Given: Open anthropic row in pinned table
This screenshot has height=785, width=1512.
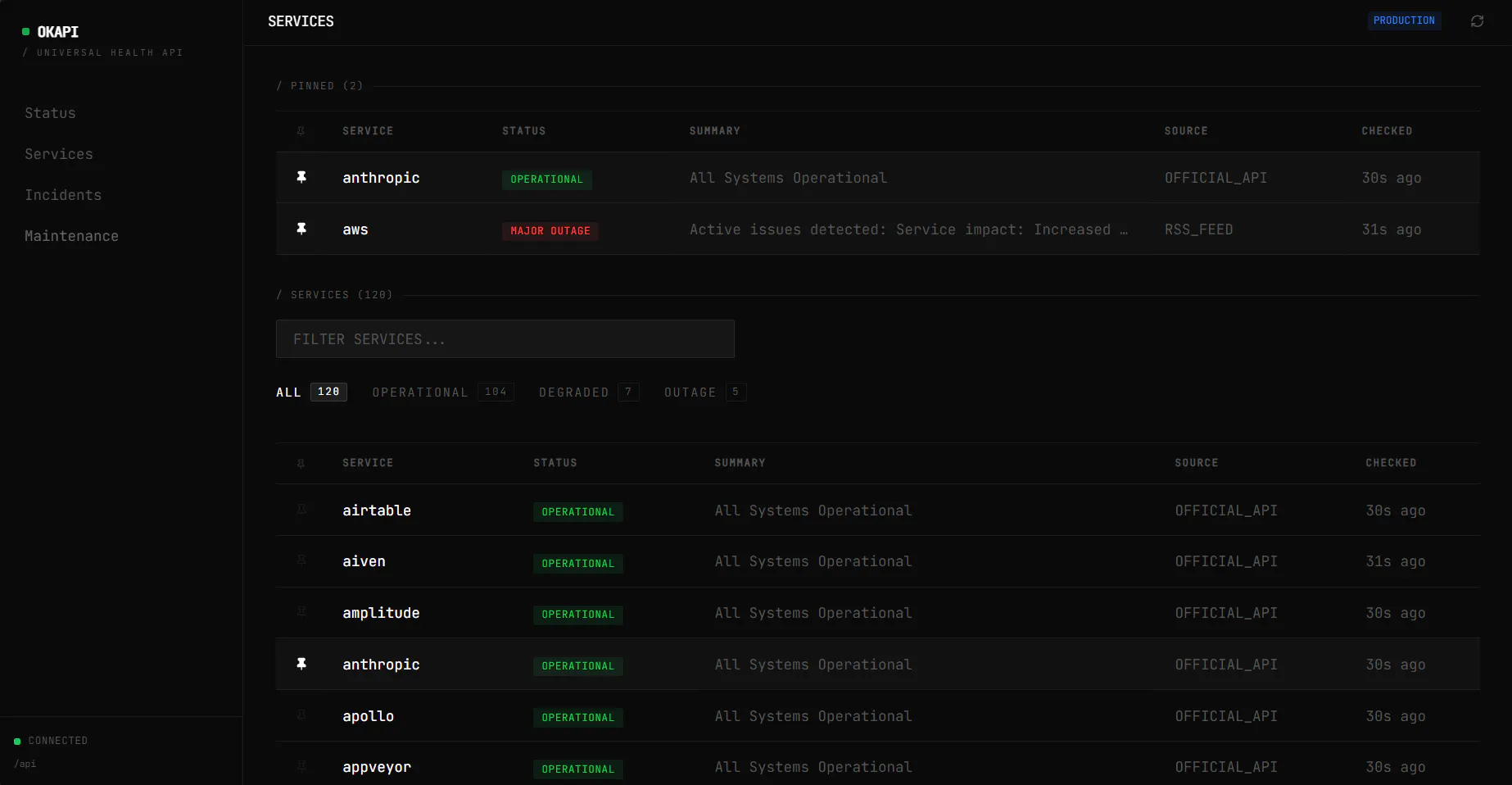Looking at the screenshot, I should point(878,178).
